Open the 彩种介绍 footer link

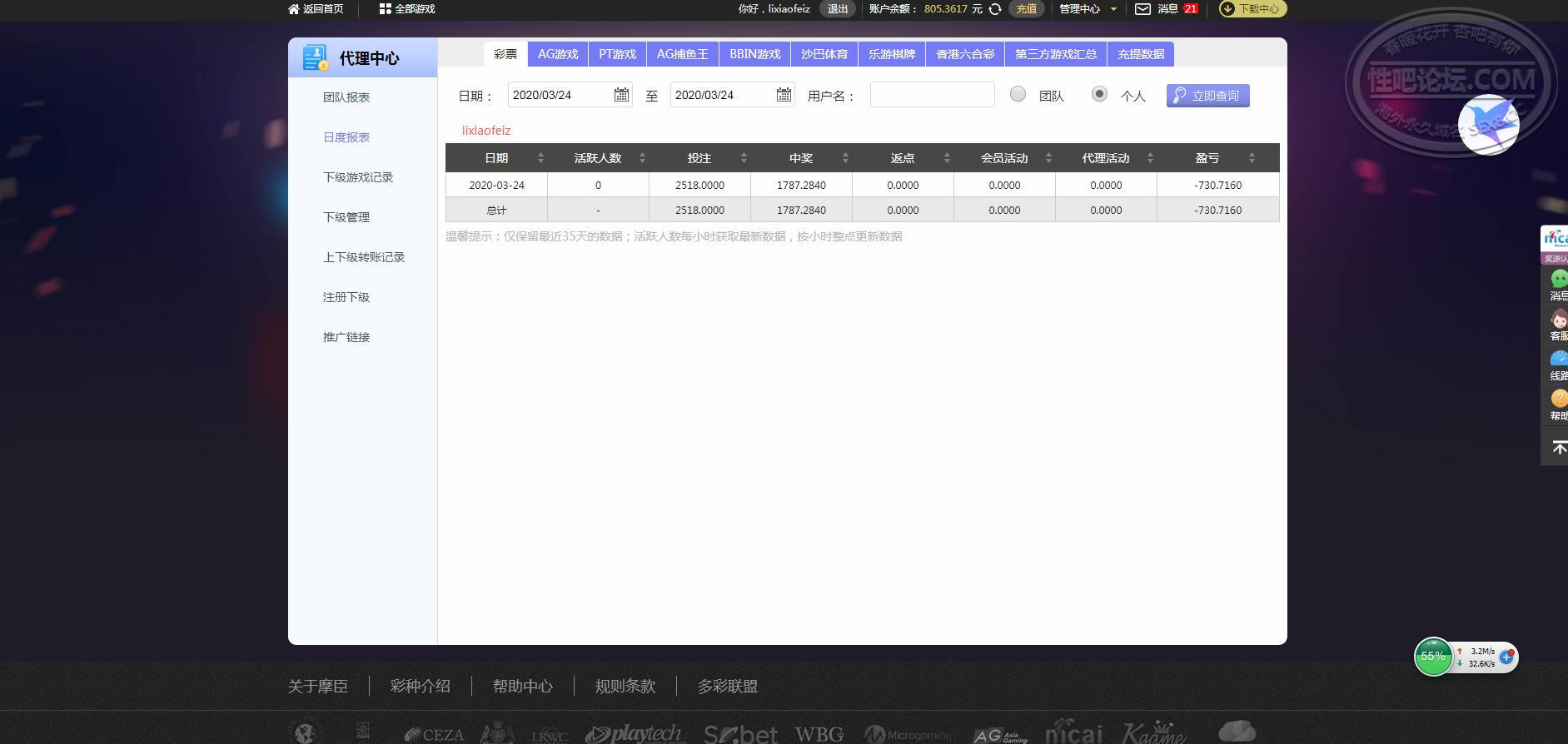(x=421, y=687)
